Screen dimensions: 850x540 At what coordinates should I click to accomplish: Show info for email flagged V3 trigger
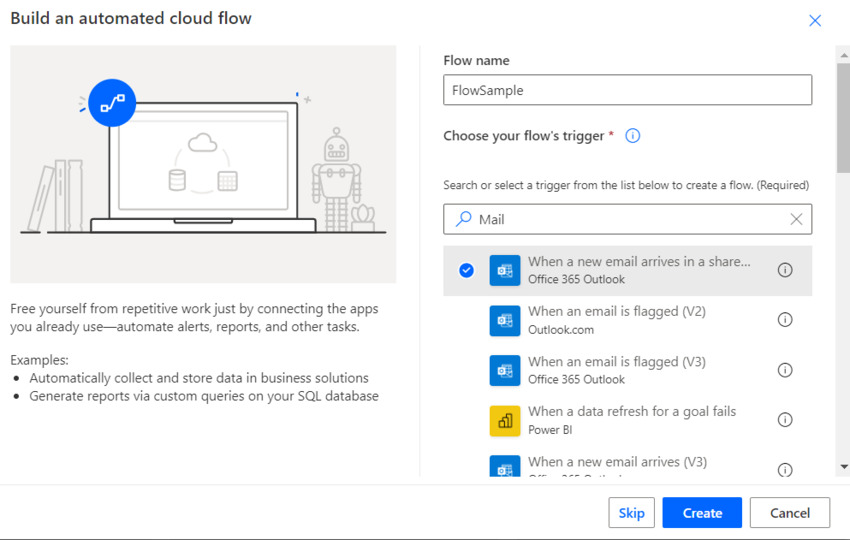[785, 370]
